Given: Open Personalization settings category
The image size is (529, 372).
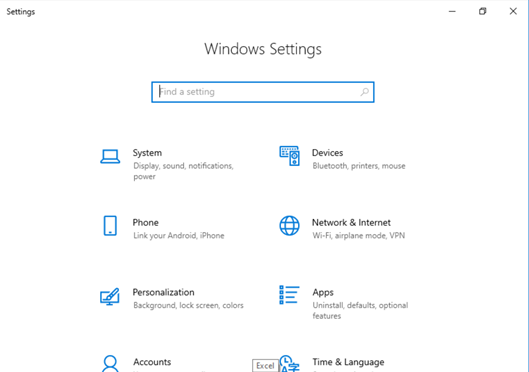Looking at the screenshot, I should click(x=172, y=298).
